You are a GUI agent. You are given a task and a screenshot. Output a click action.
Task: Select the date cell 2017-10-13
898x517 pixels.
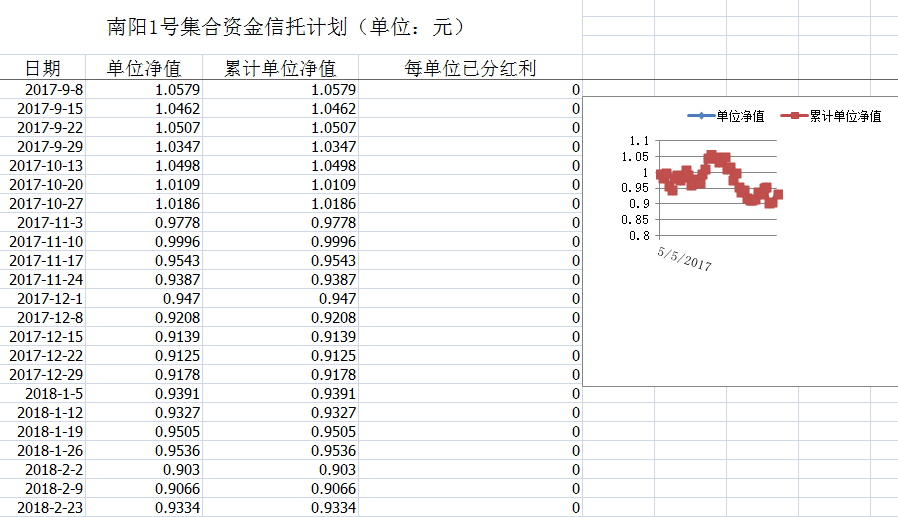(x=44, y=166)
